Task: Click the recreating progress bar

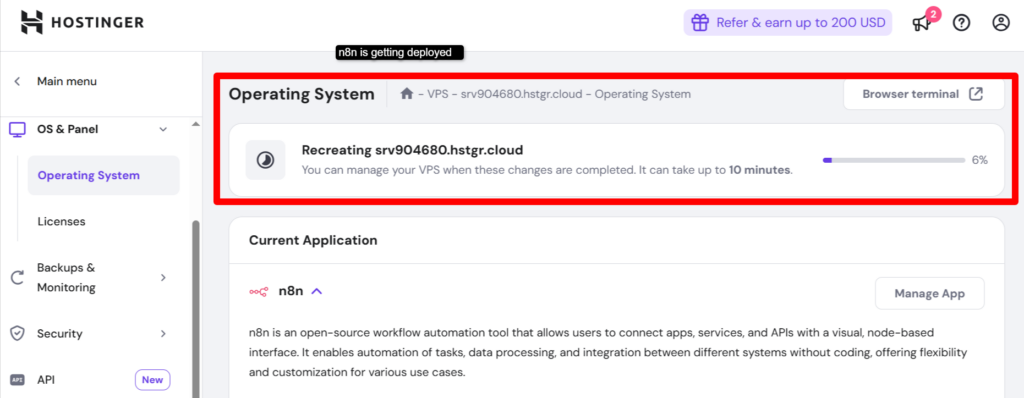Action: [x=894, y=160]
